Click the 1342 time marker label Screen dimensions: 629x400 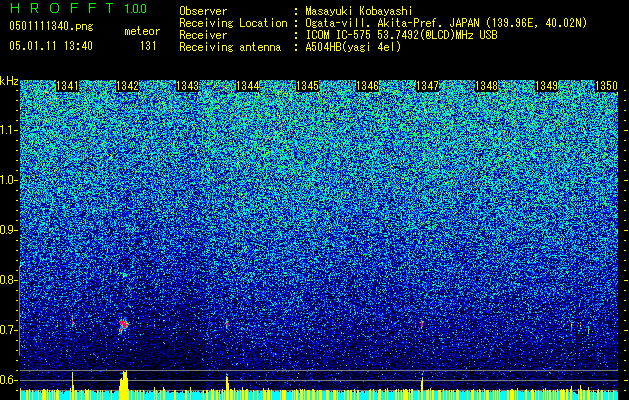pyautogui.click(x=127, y=86)
